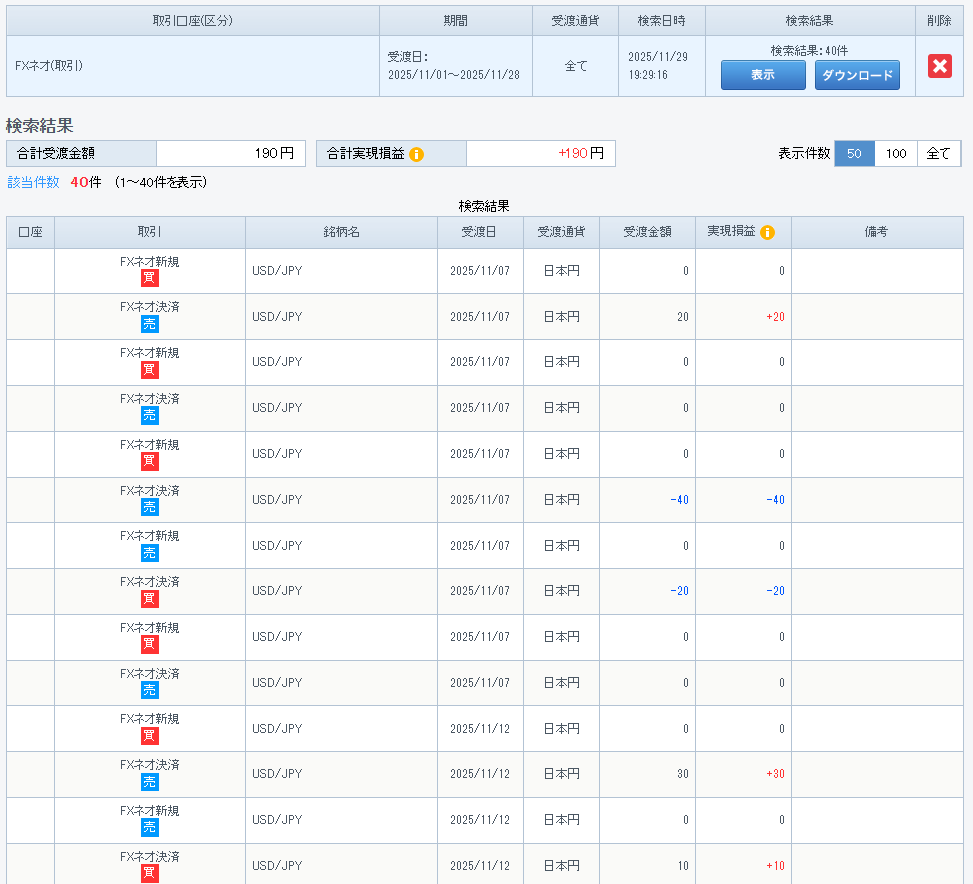Click the 売 badge in the +20 row
This screenshot has height=884, width=973.
(150, 324)
